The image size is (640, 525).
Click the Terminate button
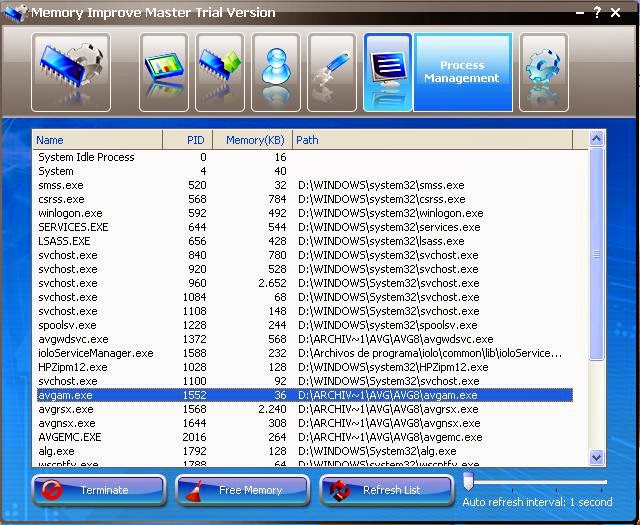pyautogui.click(x=99, y=490)
